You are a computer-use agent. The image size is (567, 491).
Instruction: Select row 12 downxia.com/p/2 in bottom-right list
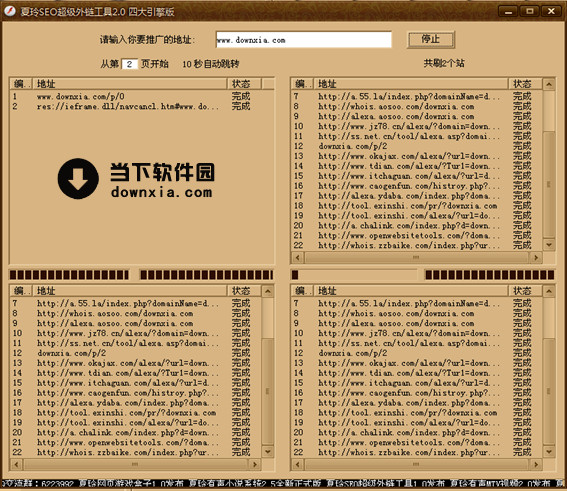coord(416,353)
